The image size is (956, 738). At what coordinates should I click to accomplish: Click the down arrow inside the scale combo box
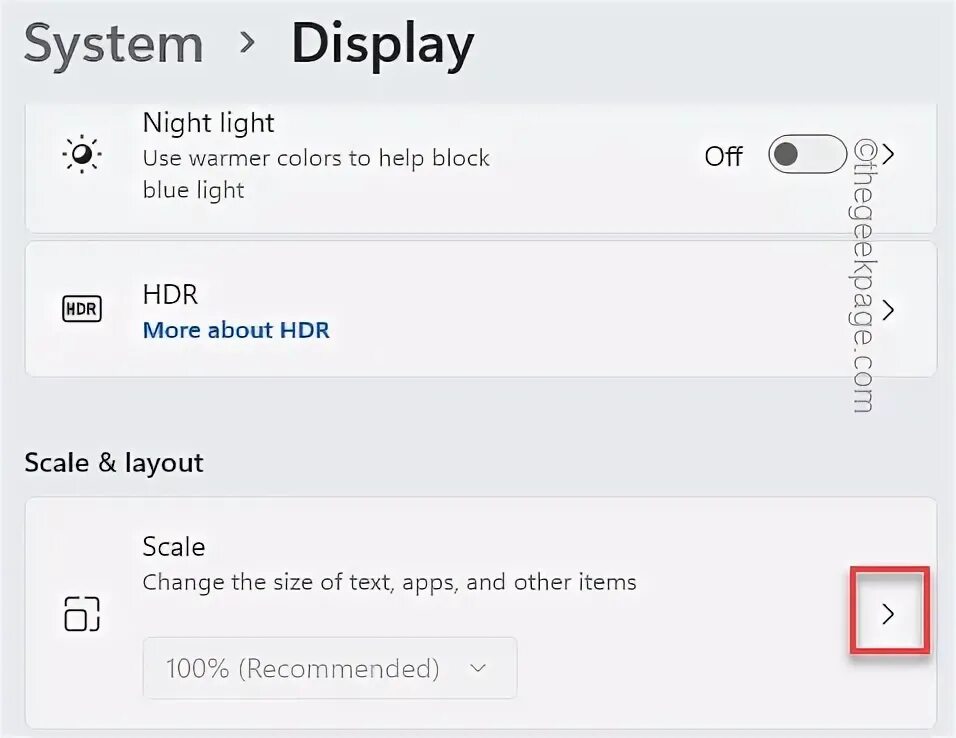pyautogui.click(x=478, y=668)
